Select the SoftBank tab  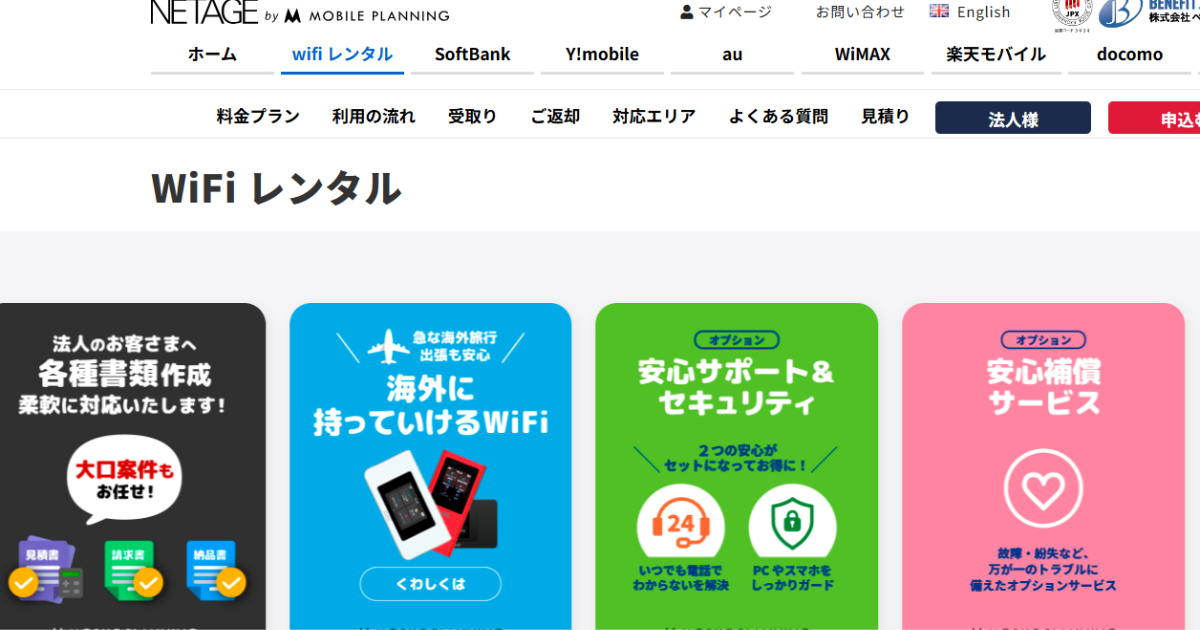[x=472, y=55]
